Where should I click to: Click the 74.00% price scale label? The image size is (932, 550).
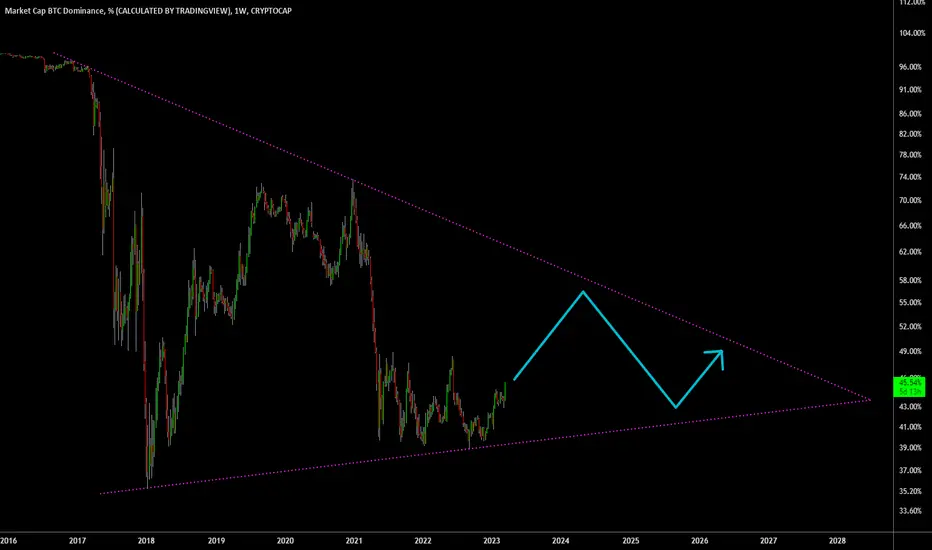tap(911, 177)
